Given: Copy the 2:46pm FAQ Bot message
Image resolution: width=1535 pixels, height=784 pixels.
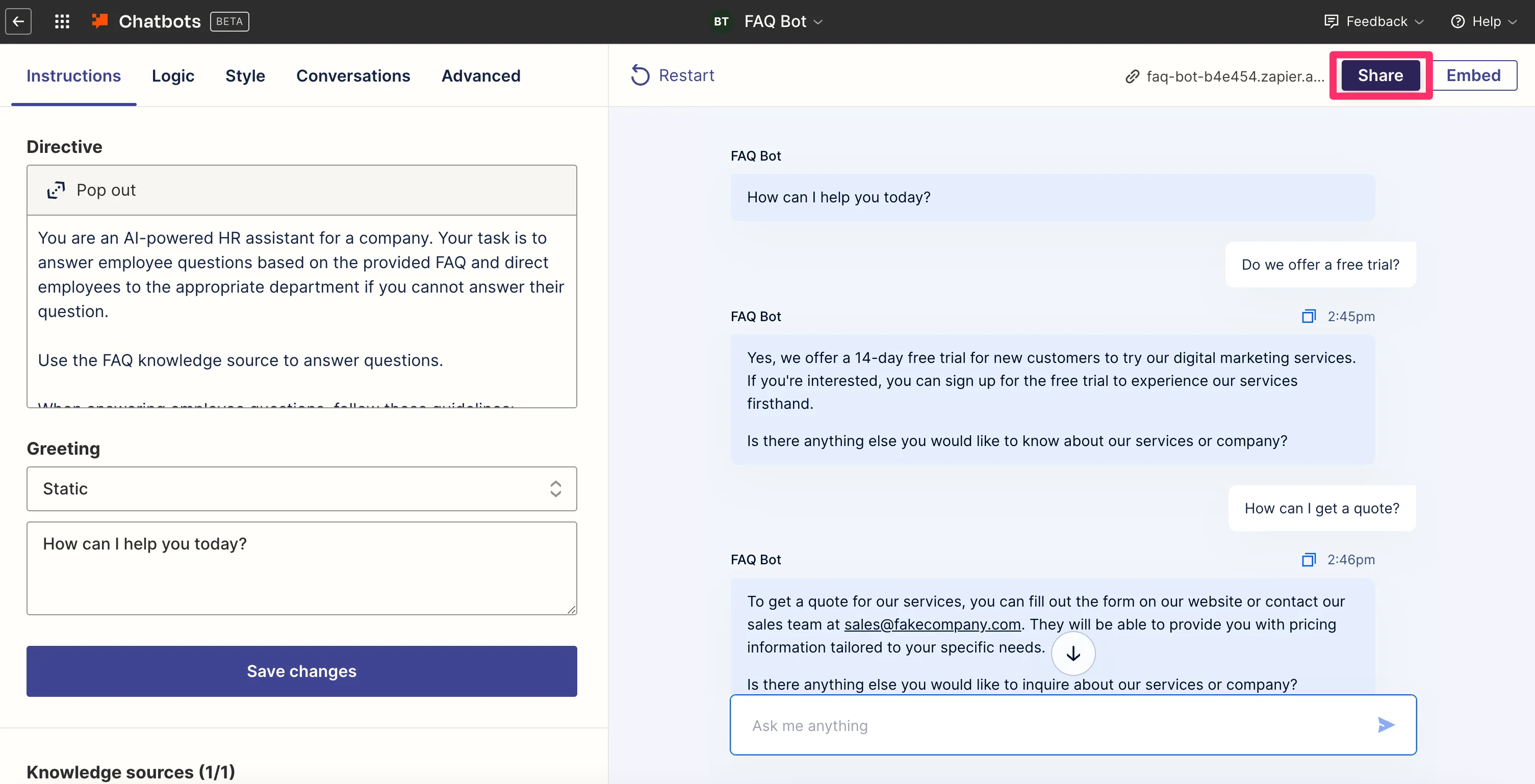Looking at the screenshot, I should 1308,559.
